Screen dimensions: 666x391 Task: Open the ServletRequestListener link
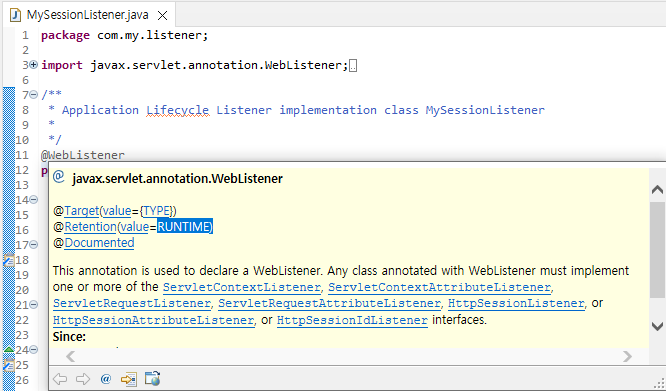coord(132,304)
